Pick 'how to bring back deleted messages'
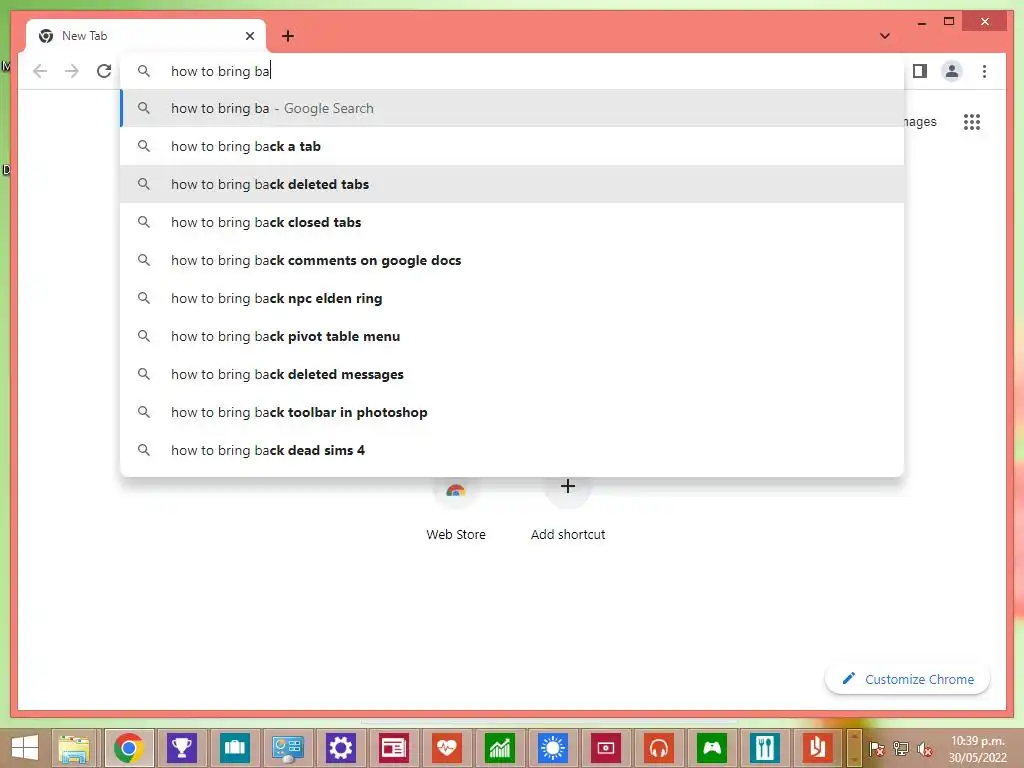This screenshot has width=1024, height=768. point(513,374)
